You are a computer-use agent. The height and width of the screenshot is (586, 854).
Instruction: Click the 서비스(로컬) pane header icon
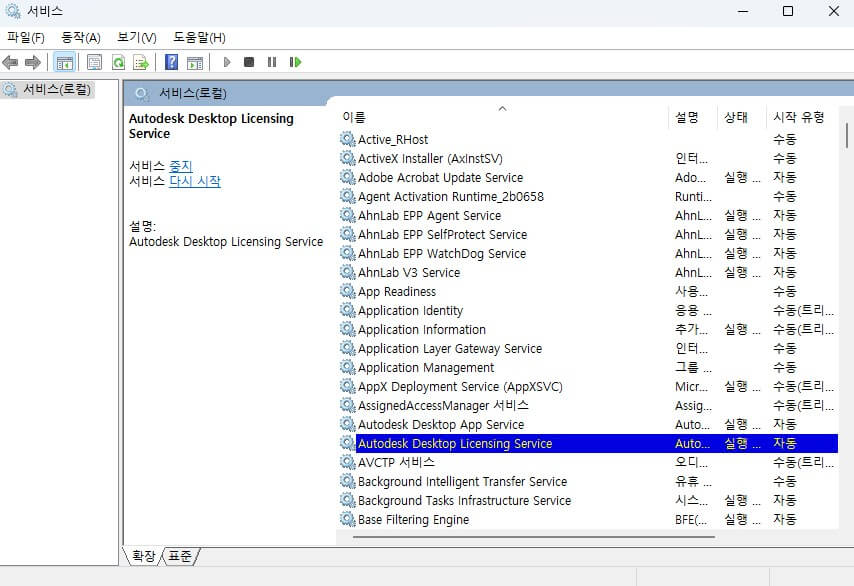(142, 94)
